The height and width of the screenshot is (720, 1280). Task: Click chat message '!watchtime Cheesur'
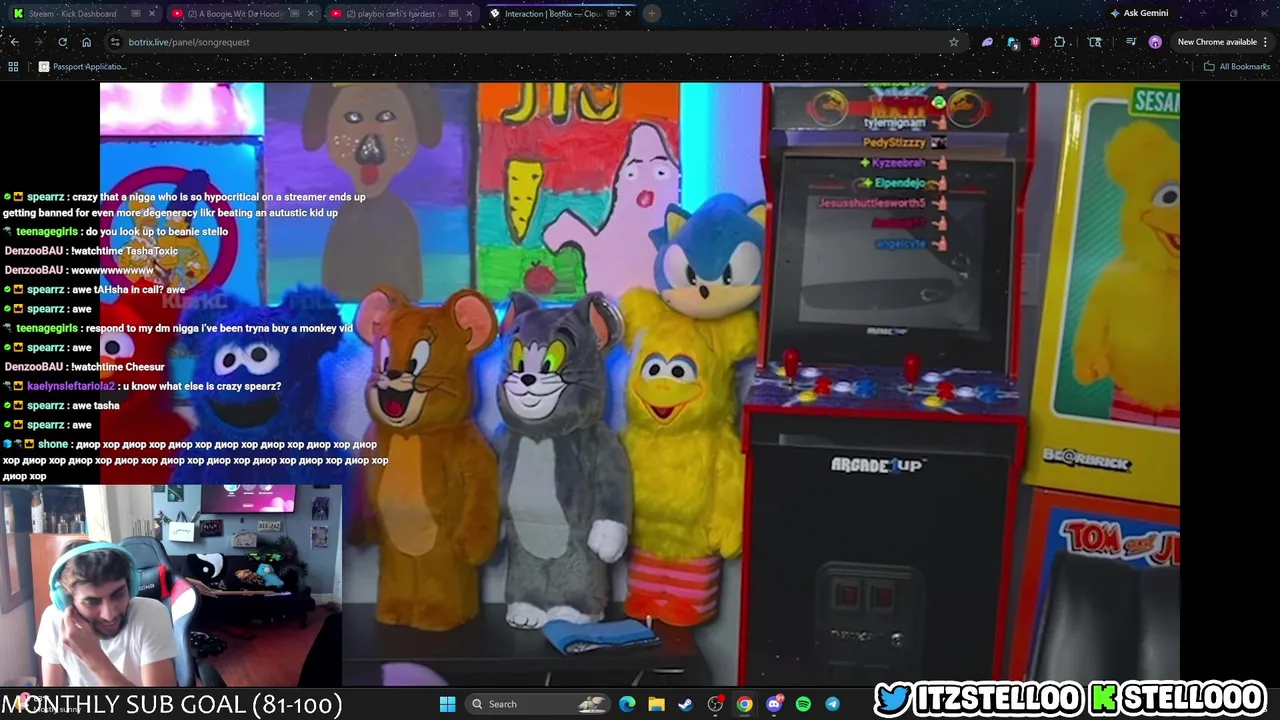(x=118, y=367)
